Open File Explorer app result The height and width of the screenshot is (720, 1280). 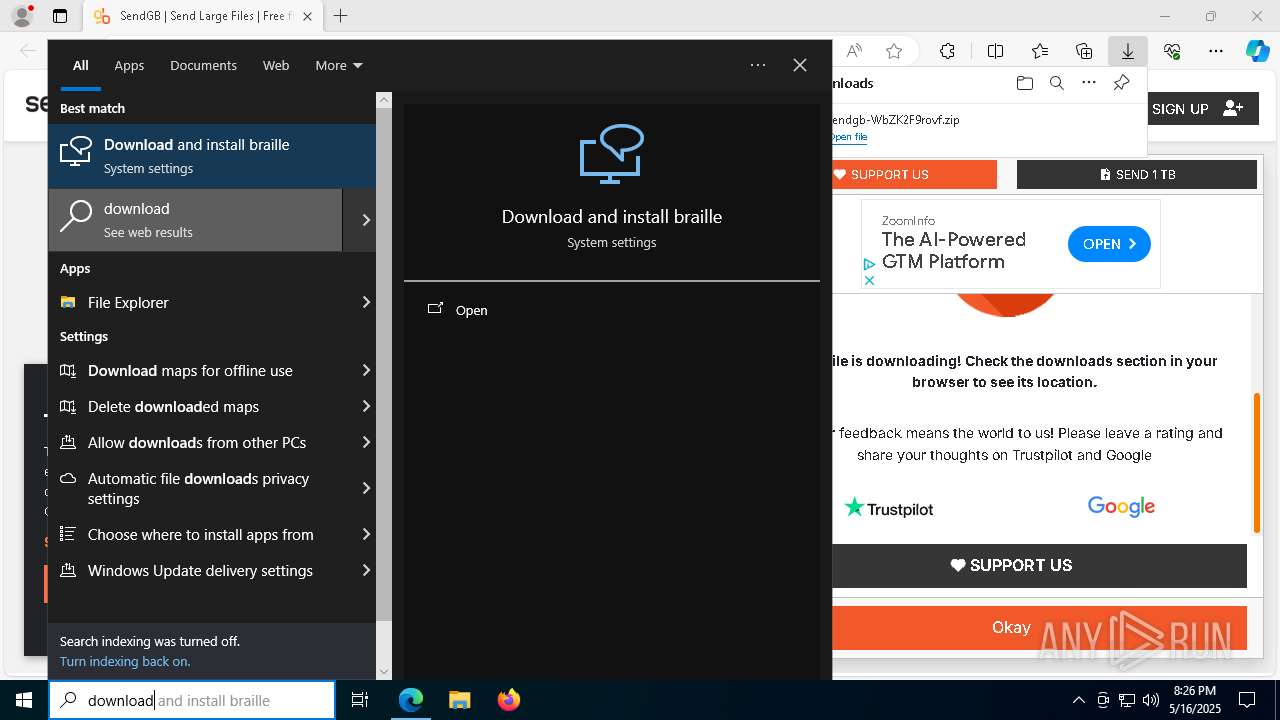pyautogui.click(x=200, y=302)
